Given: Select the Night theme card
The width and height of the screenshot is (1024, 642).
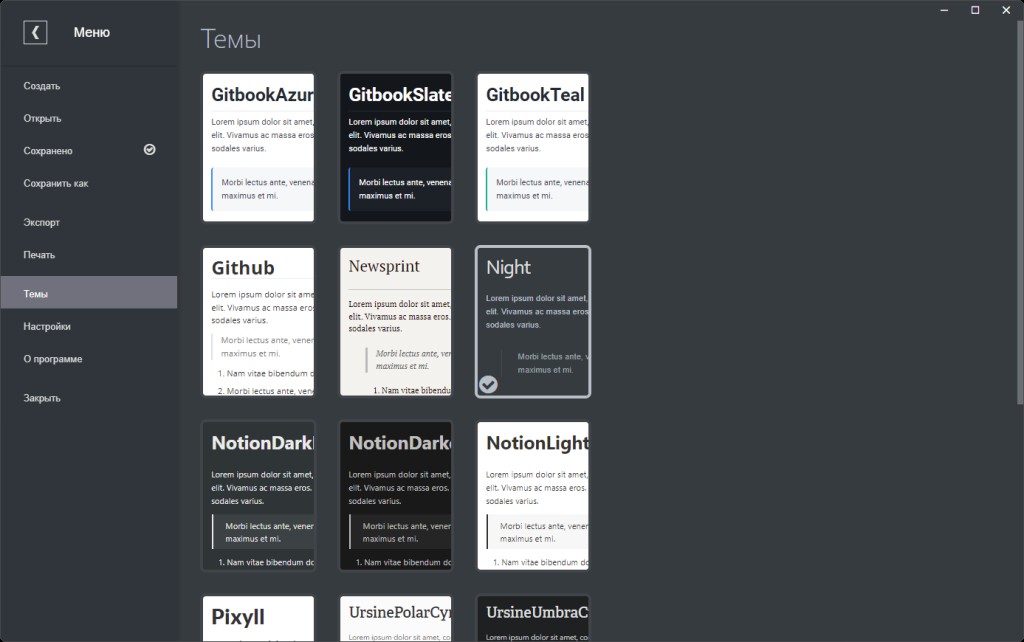Looking at the screenshot, I should pyautogui.click(x=533, y=321).
